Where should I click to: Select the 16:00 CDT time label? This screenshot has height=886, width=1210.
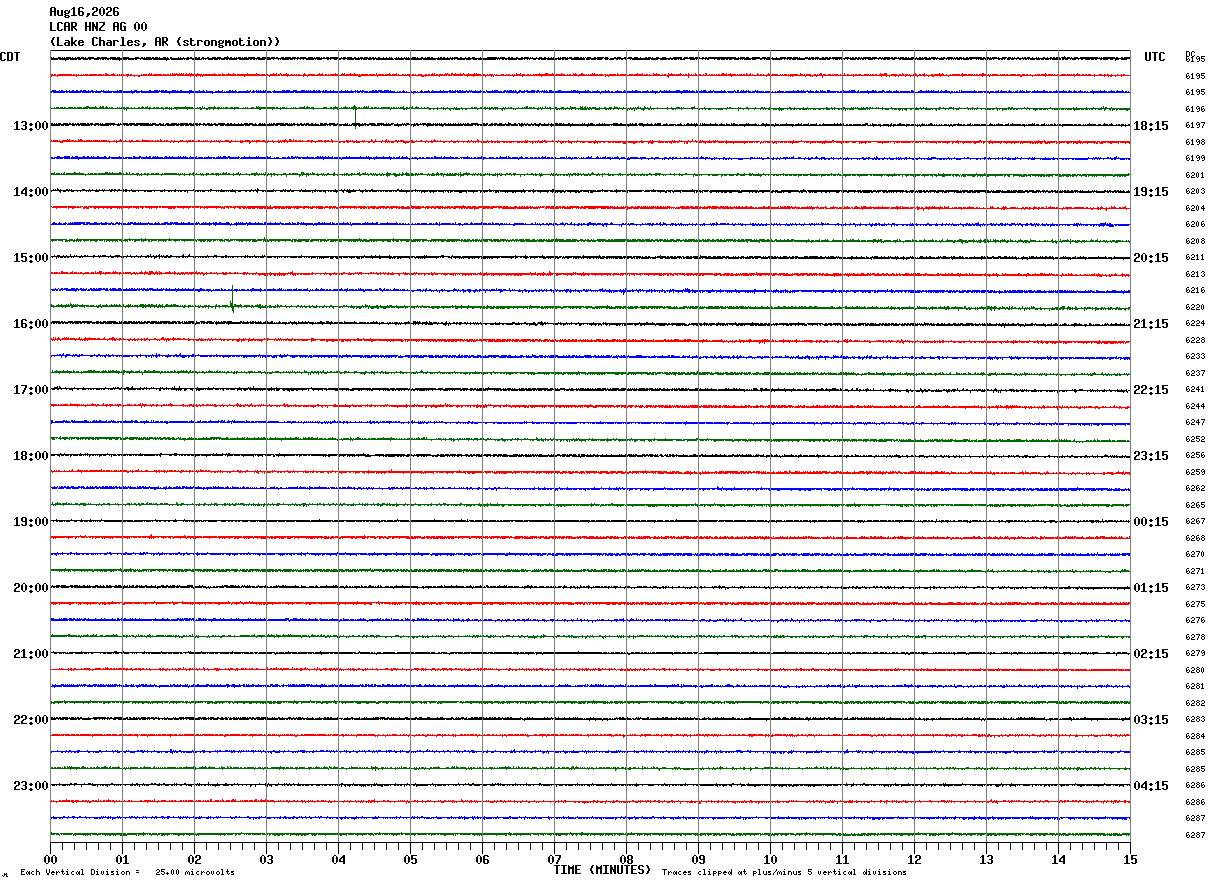(30, 324)
